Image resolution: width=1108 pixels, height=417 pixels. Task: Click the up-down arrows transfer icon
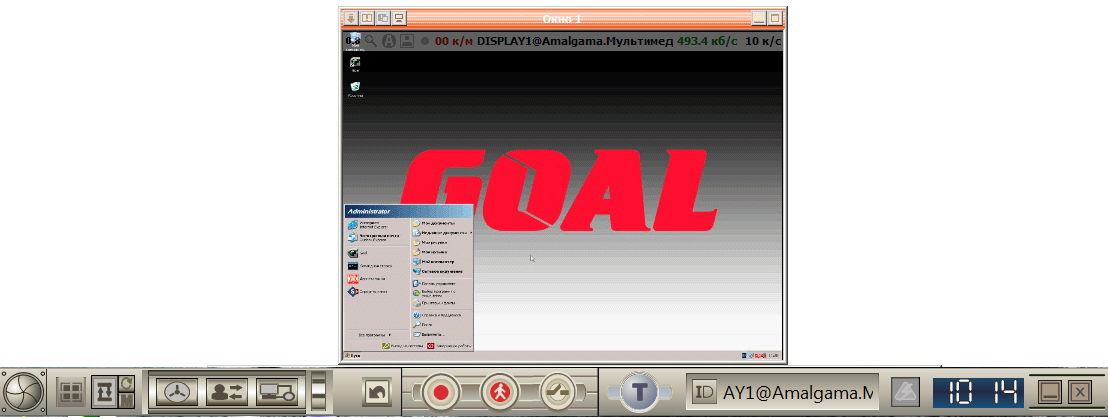point(103,393)
